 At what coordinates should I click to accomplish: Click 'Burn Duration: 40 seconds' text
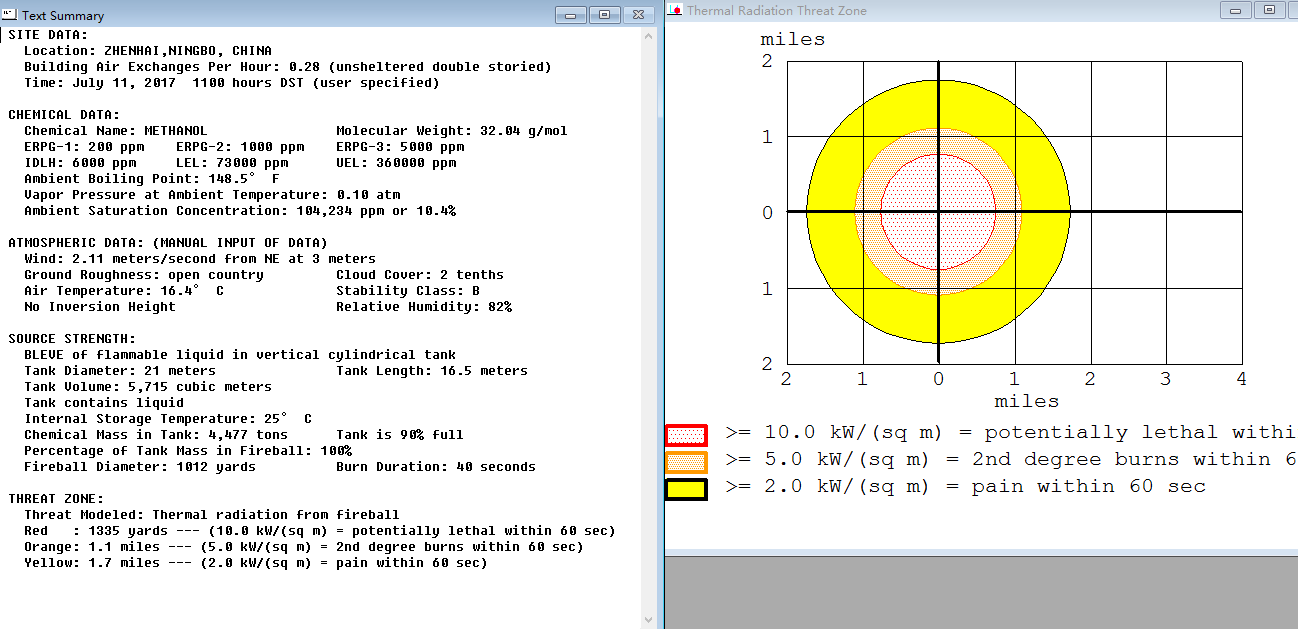pos(435,467)
